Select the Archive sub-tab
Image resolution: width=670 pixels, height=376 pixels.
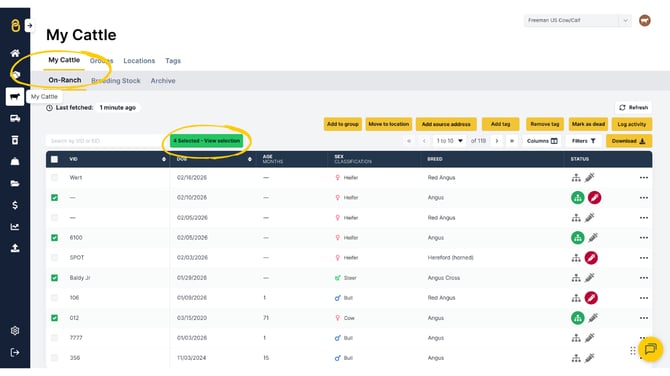click(x=163, y=81)
